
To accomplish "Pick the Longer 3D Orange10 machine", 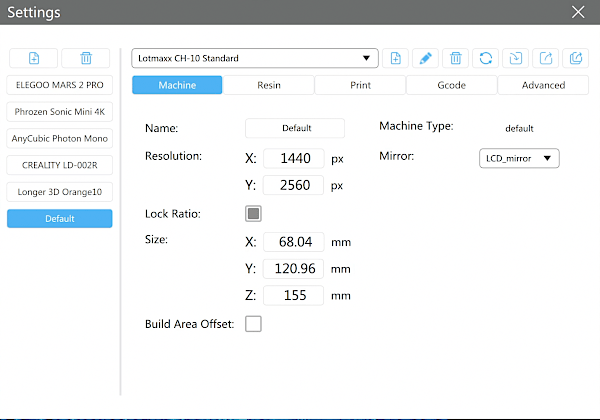I will [x=60, y=192].
